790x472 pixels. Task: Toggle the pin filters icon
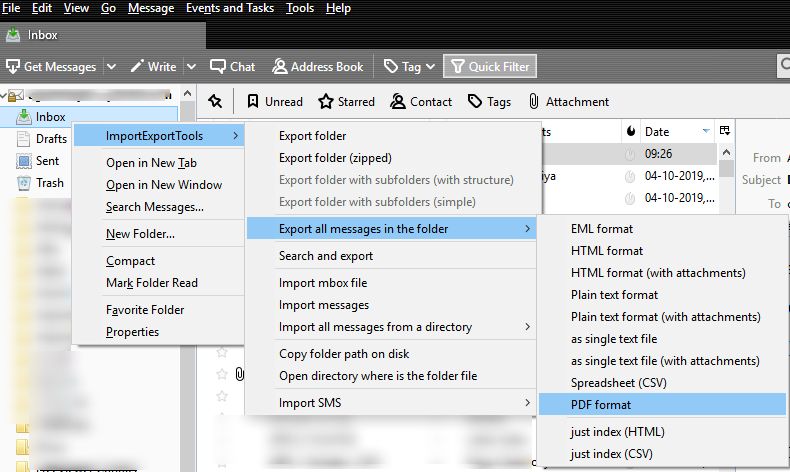point(215,101)
